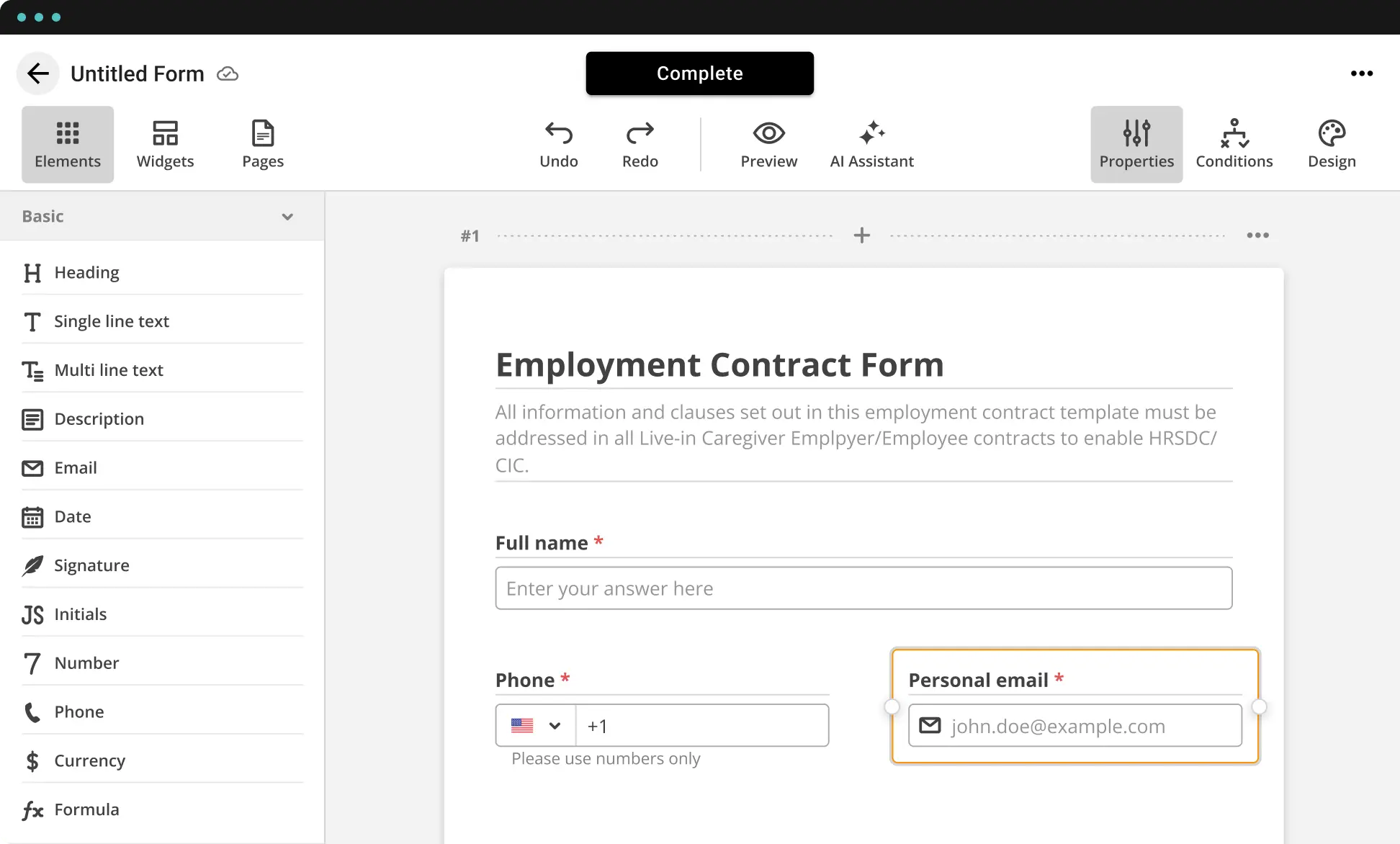Toggle form Preview mode

tap(768, 144)
